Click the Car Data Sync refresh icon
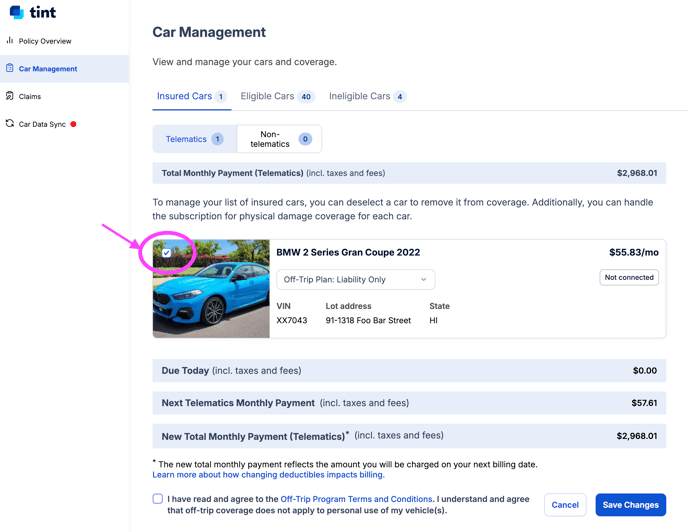 click(x=10, y=123)
